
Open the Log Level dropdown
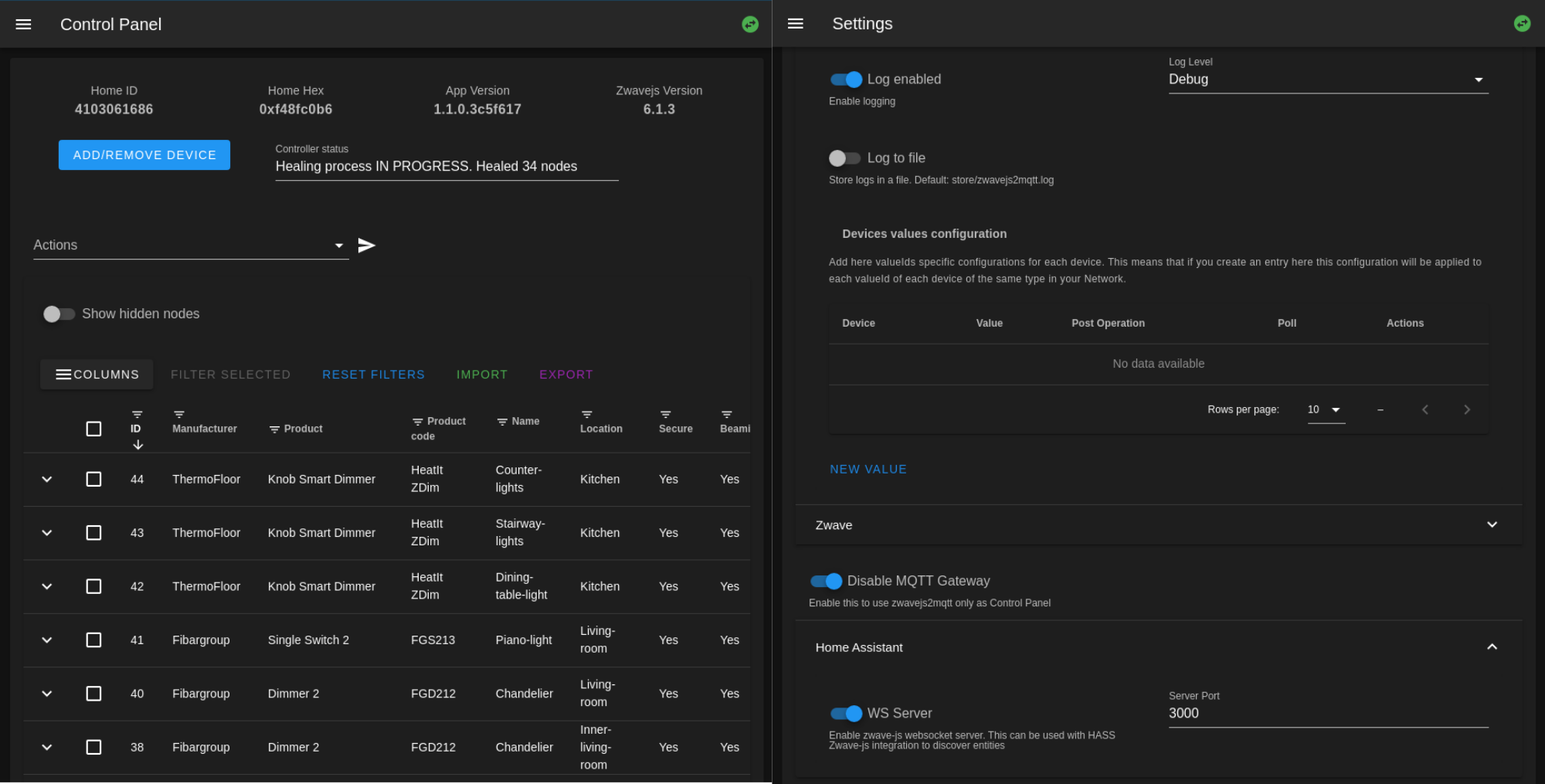coord(1328,80)
